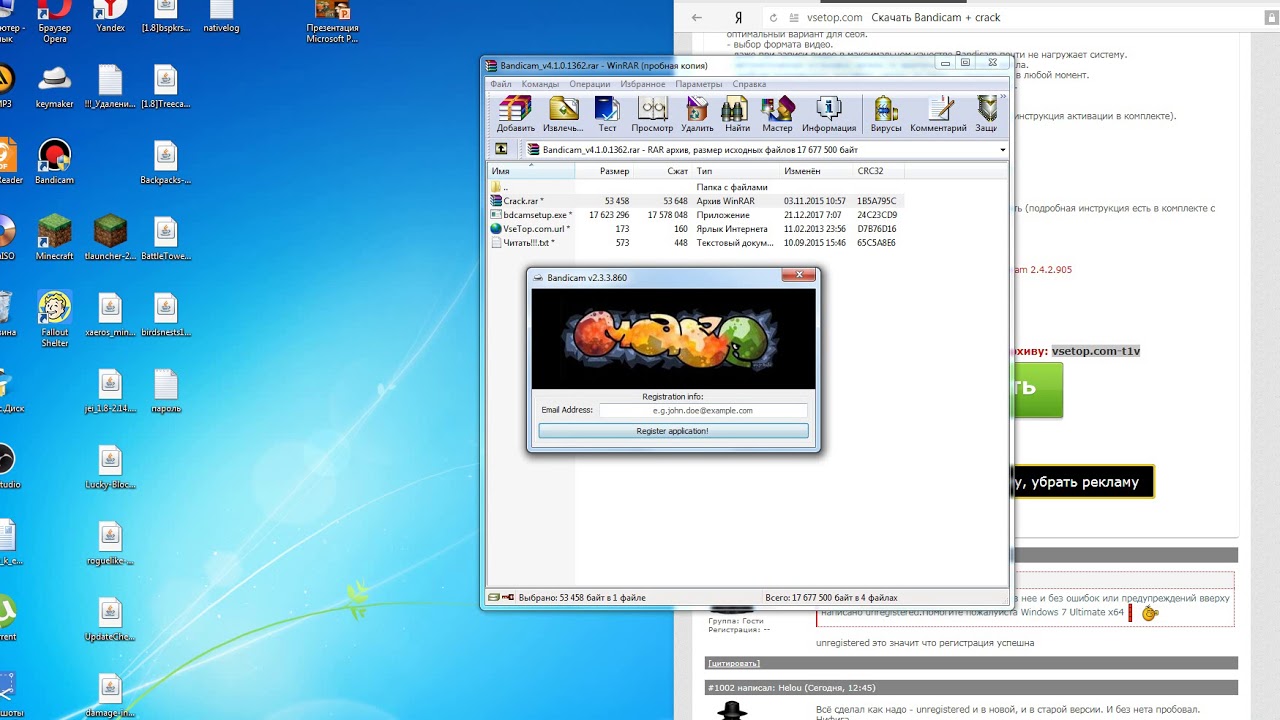This screenshot has width=1280, height=720.
Task: Select the [1.8]Treeca... jar file on desktop
Action: point(166,86)
